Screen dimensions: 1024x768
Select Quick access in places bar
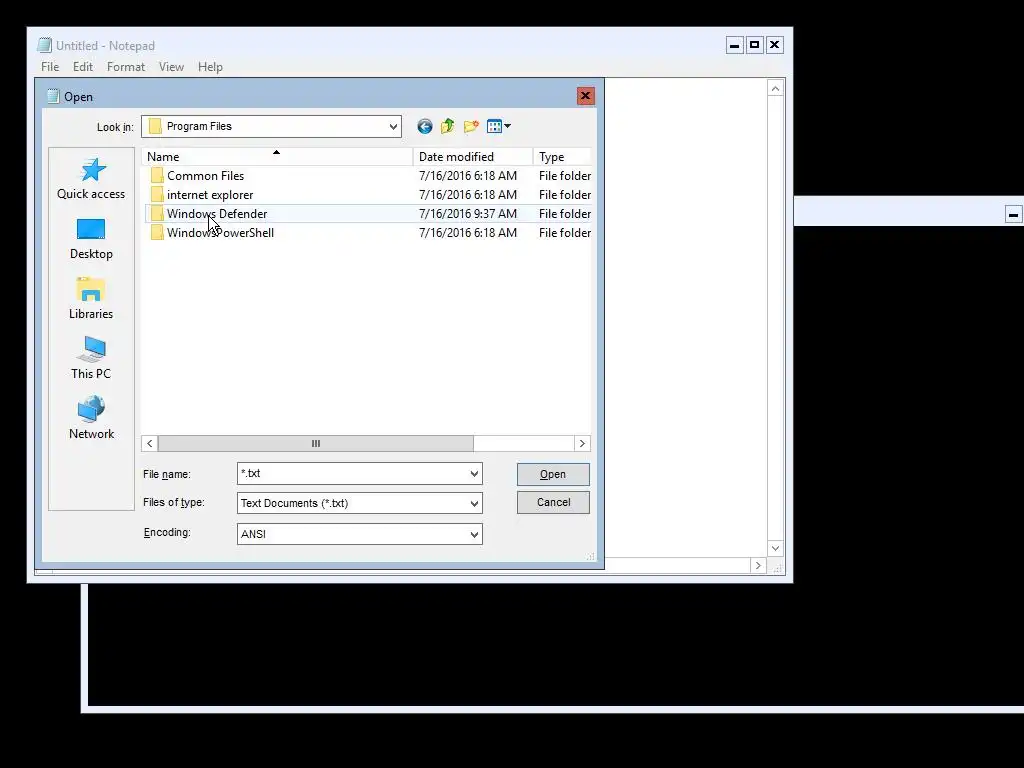(x=91, y=179)
